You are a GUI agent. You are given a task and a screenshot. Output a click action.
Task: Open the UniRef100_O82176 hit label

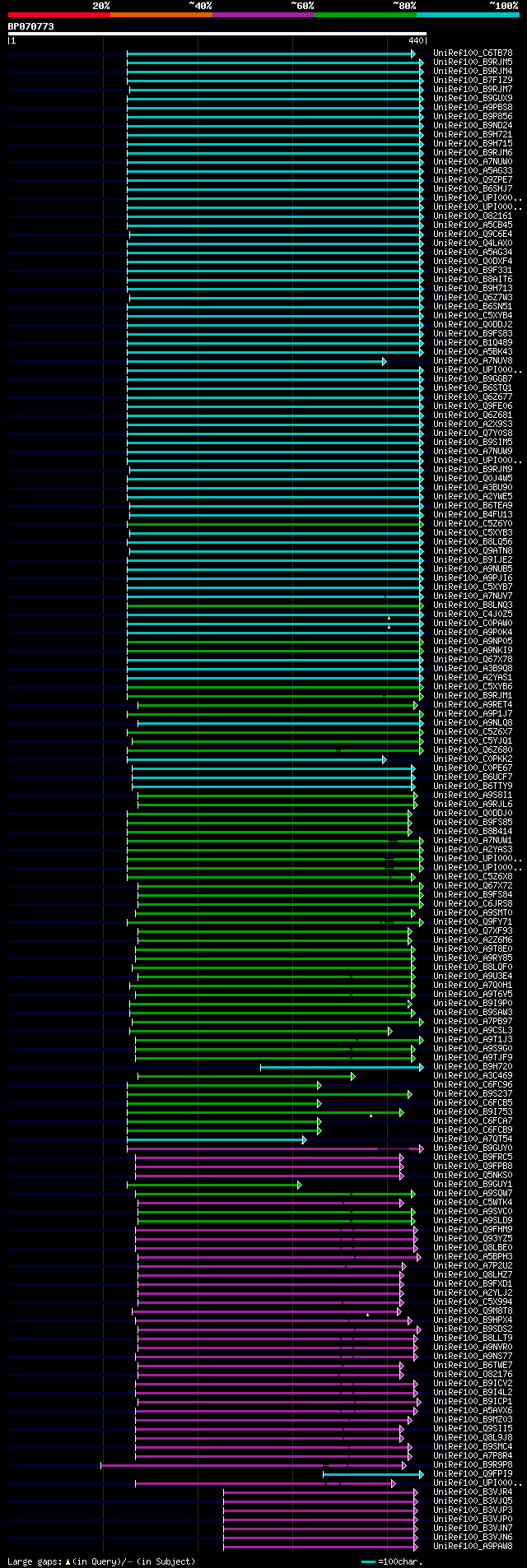(473, 1375)
